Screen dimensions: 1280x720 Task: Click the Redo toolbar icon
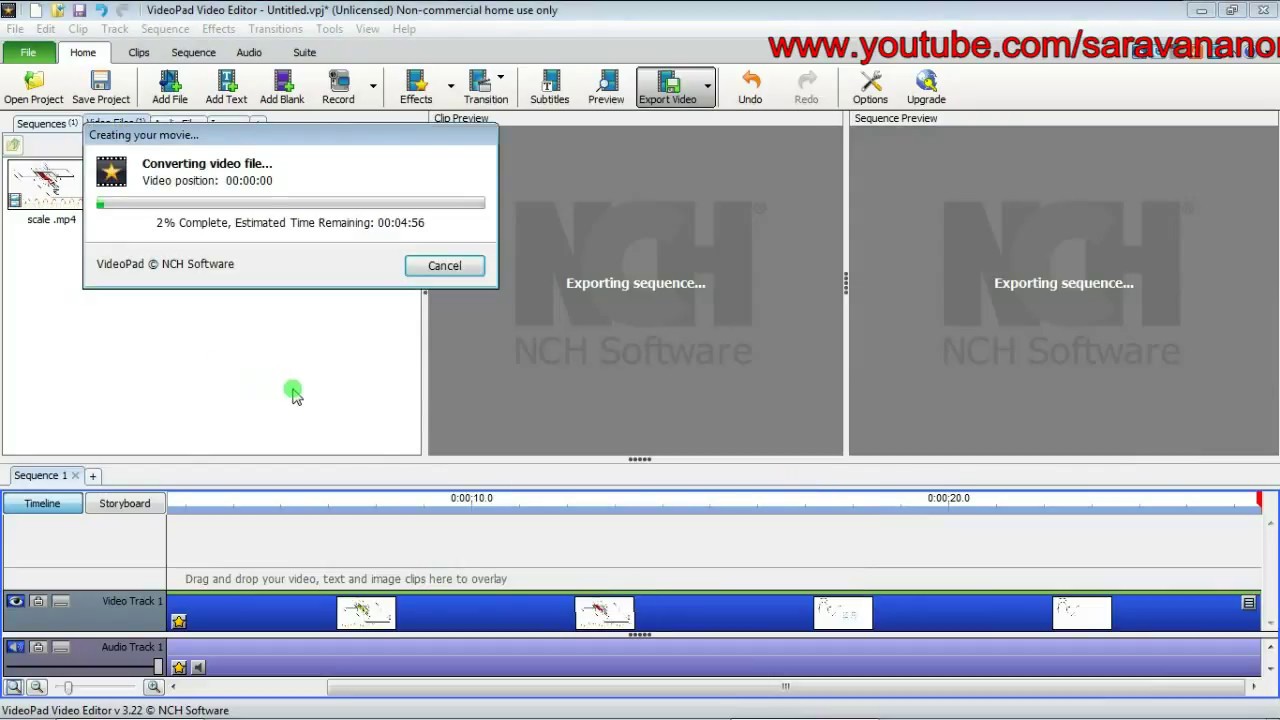coord(806,87)
